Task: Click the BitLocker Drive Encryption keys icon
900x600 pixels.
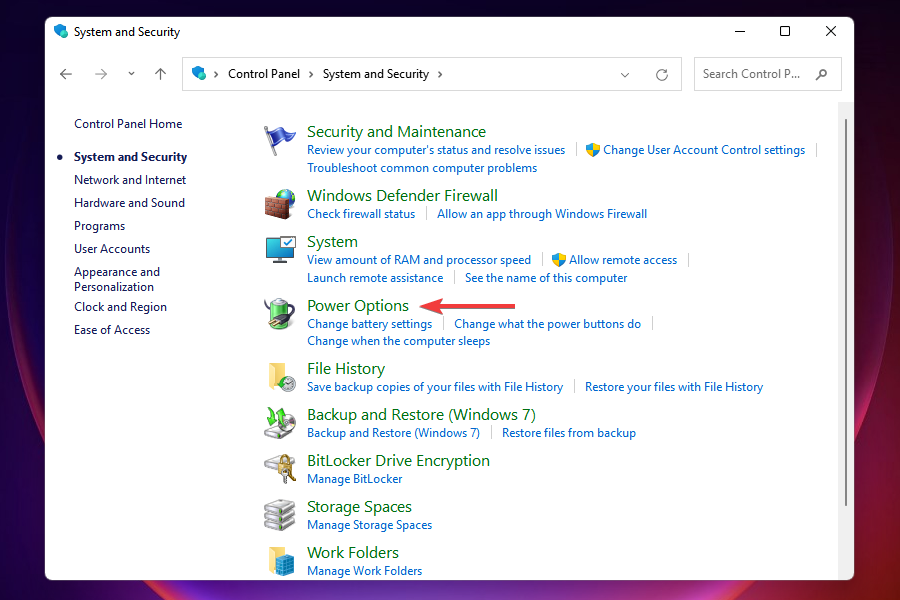Action: tap(280, 469)
